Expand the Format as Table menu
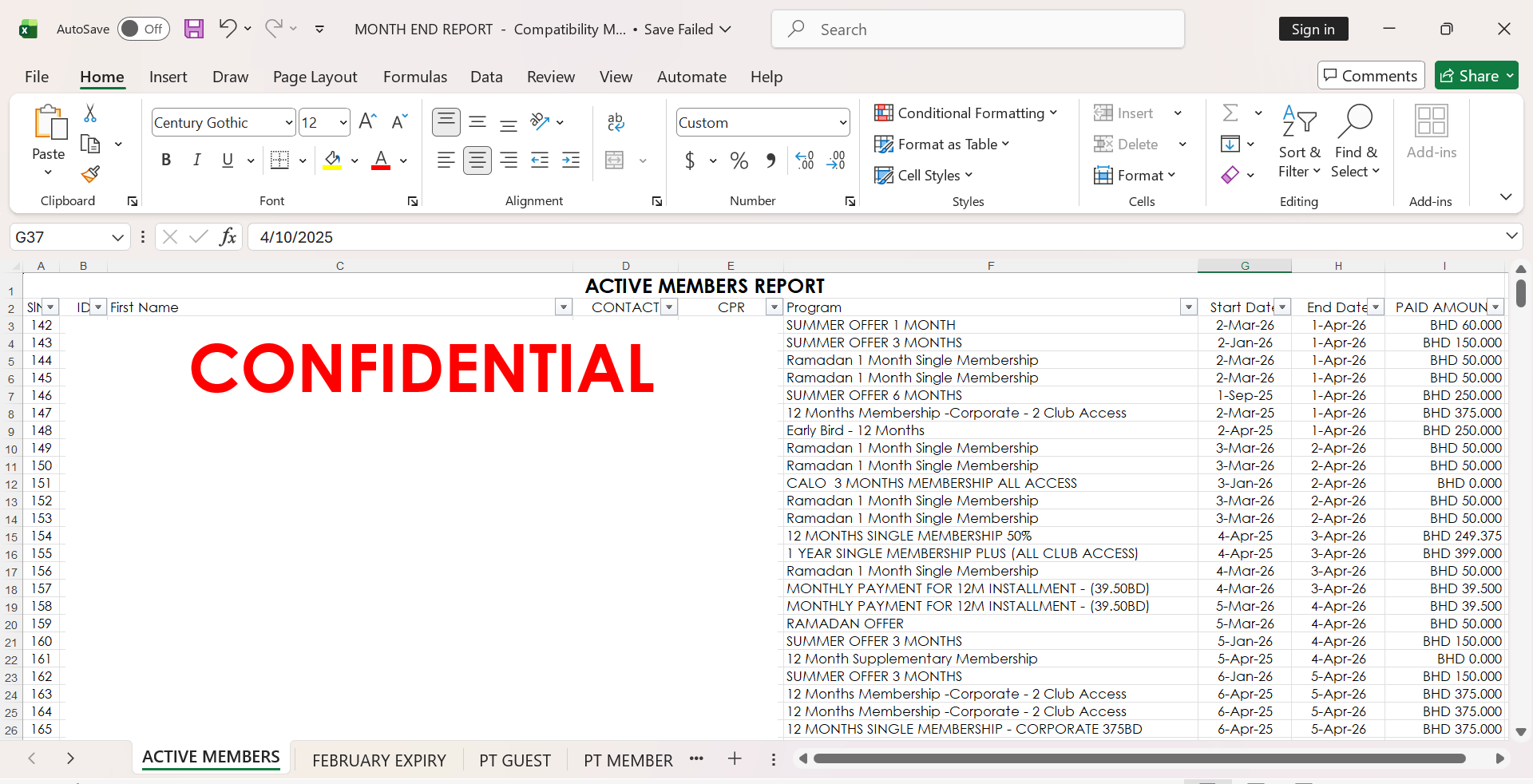The width and height of the screenshot is (1533, 784). click(x=942, y=144)
